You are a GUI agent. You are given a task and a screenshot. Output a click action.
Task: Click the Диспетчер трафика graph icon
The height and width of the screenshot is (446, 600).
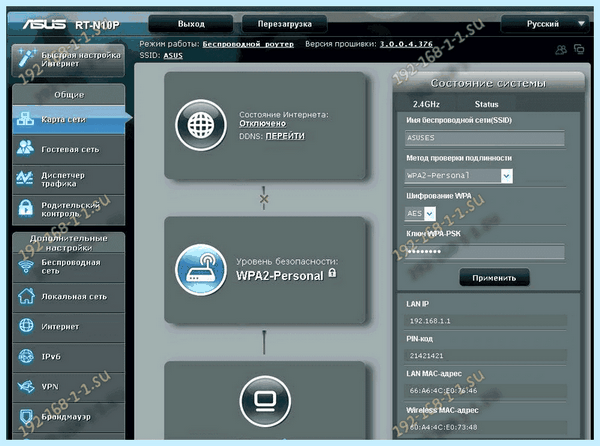pos(25,179)
